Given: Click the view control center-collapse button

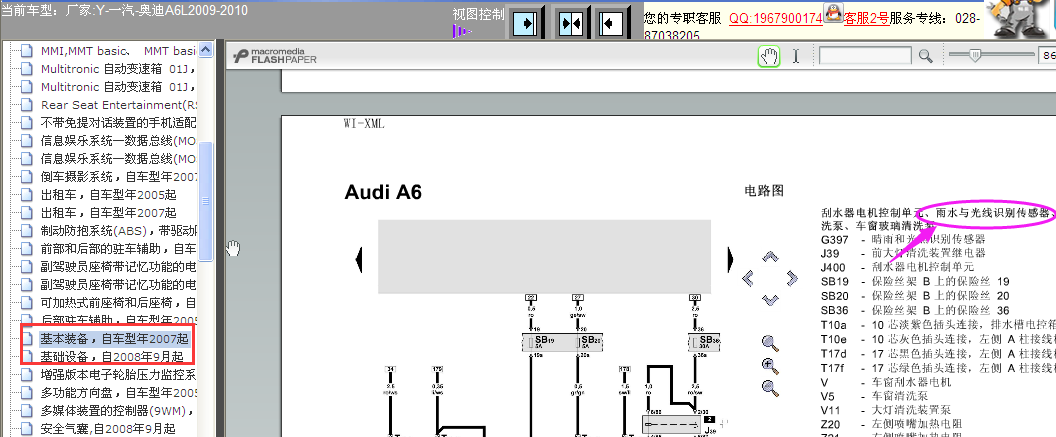Looking at the screenshot, I should 571,23.
